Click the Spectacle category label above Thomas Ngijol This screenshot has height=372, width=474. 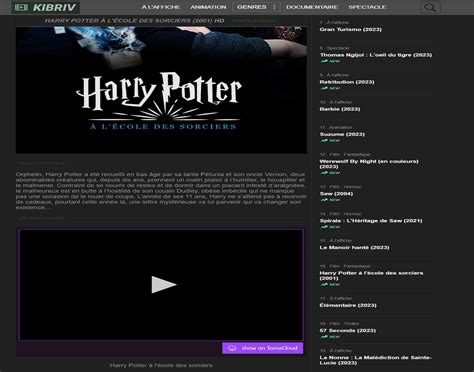point(338,48)
